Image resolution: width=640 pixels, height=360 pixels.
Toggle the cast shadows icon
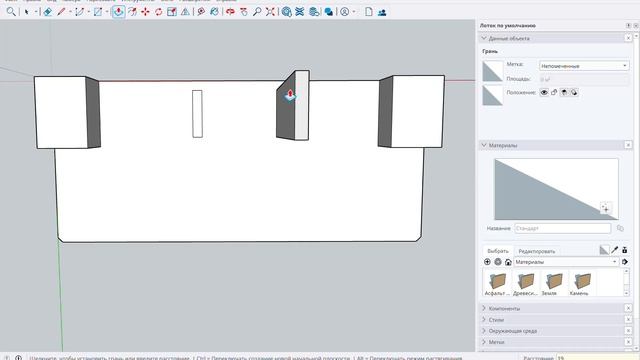tap(574, 93)
